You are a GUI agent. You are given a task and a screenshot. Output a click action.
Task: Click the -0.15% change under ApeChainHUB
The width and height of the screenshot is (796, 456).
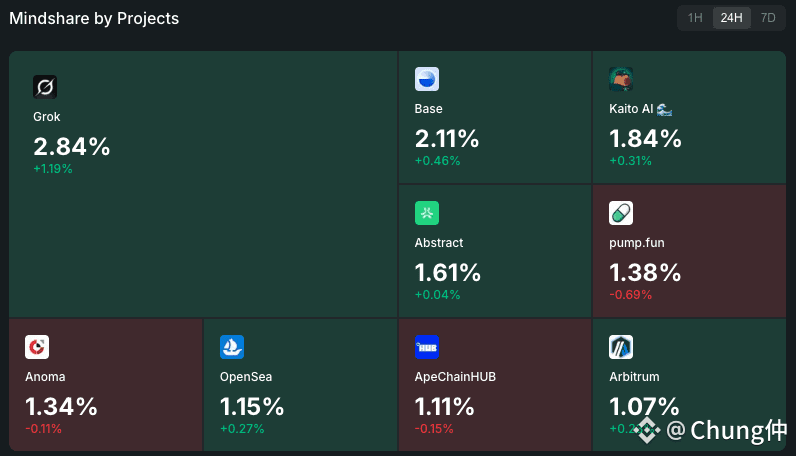click(434, 429)
